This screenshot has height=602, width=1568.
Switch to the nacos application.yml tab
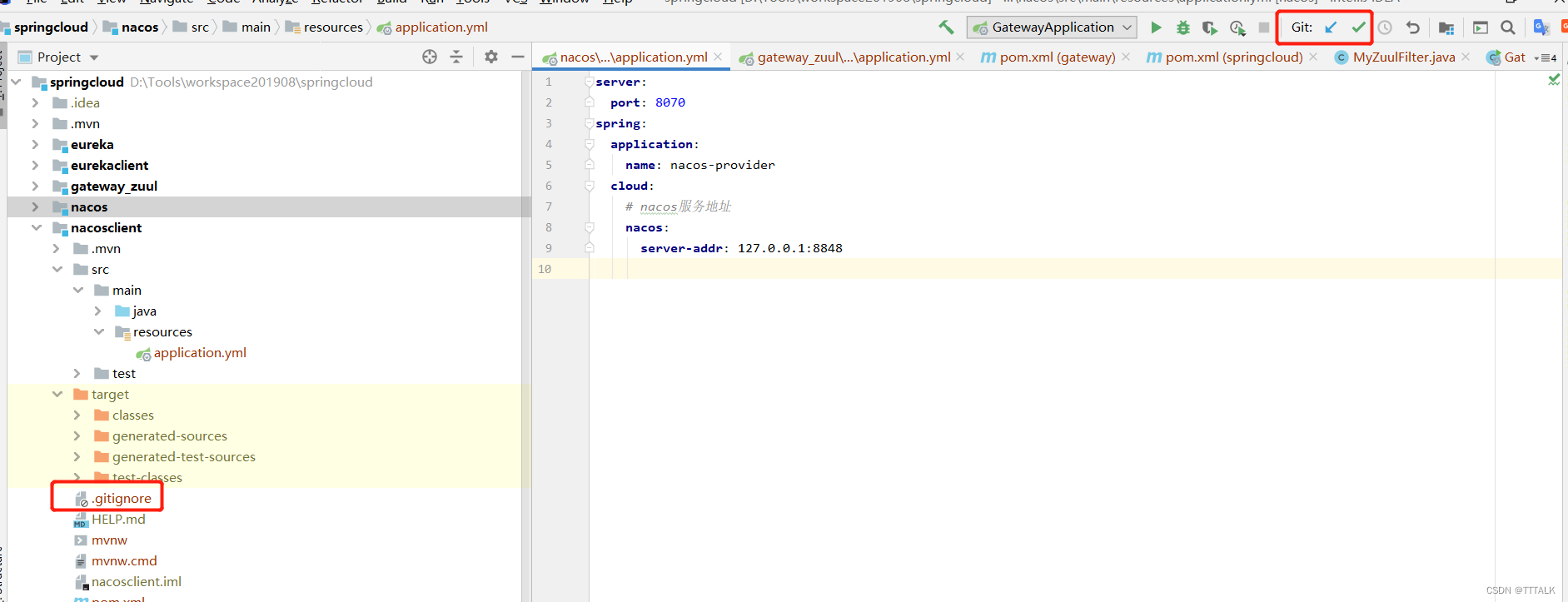click(x=633, y=57)
